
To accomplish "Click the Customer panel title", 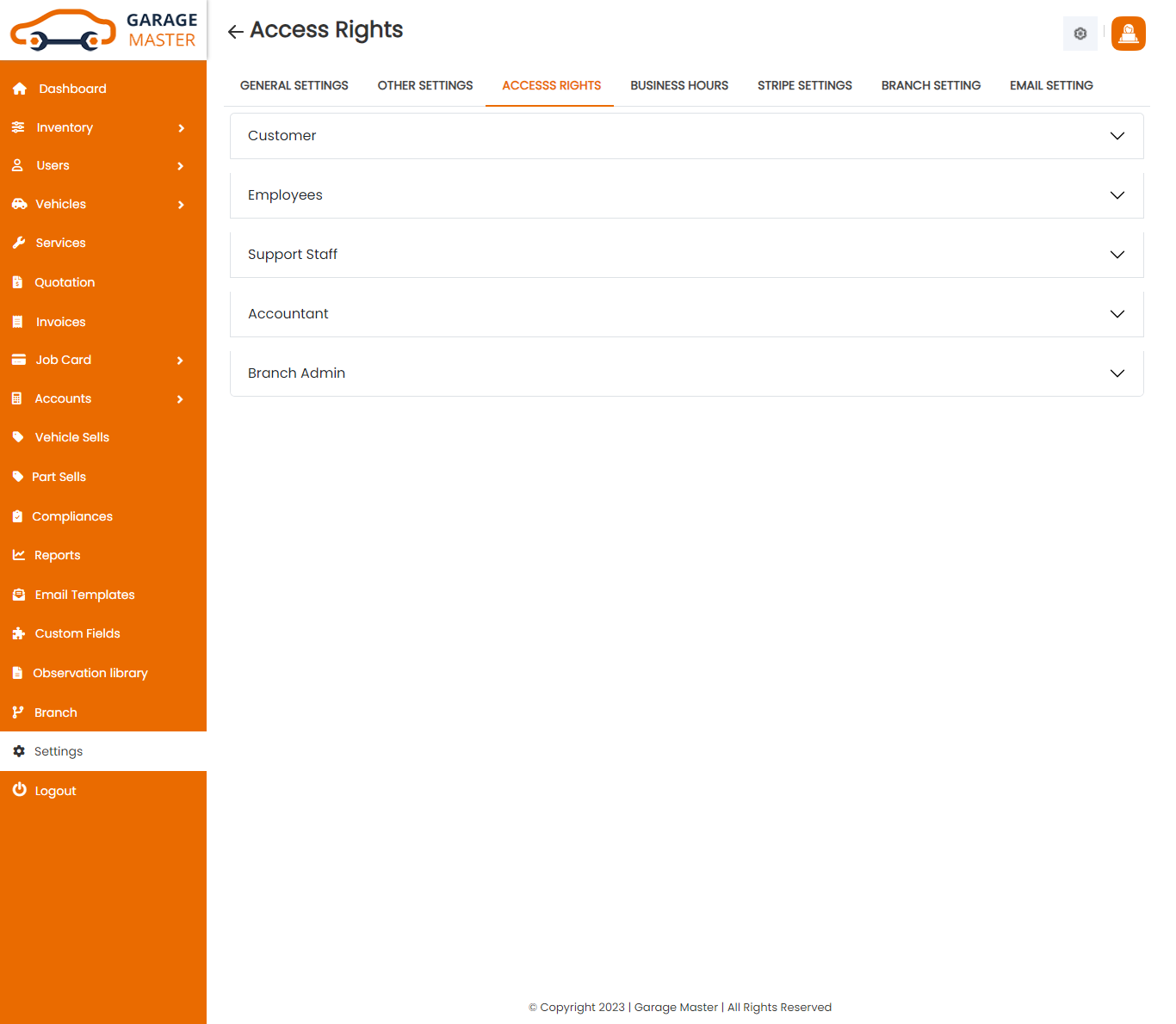I will pyautogui.click(x=282, y=135).
